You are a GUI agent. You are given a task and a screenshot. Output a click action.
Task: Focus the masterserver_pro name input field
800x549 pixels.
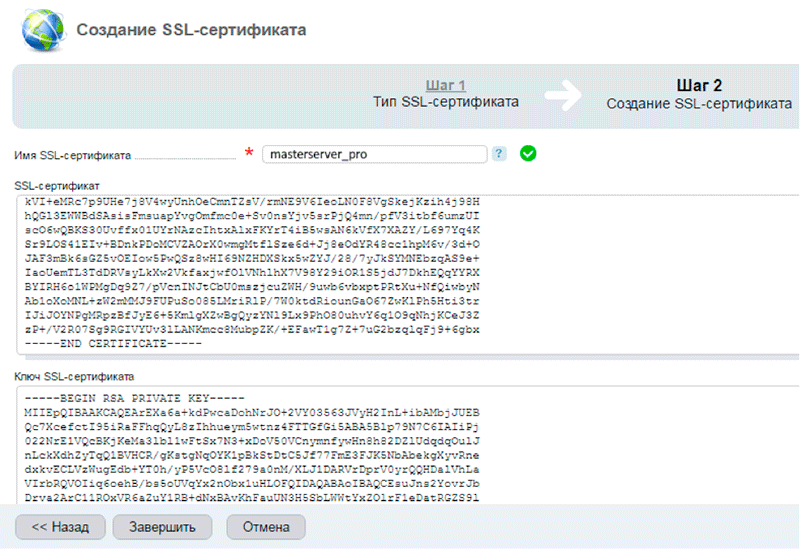click(x=374, y=154)
